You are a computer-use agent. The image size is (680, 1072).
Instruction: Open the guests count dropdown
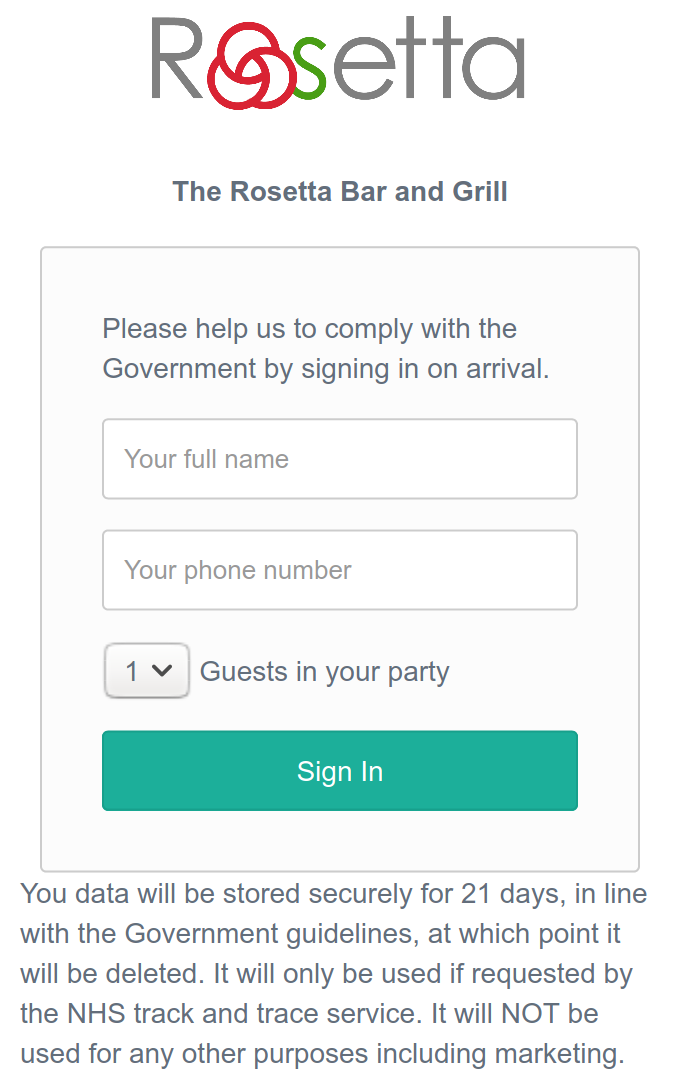pos(147,671)
